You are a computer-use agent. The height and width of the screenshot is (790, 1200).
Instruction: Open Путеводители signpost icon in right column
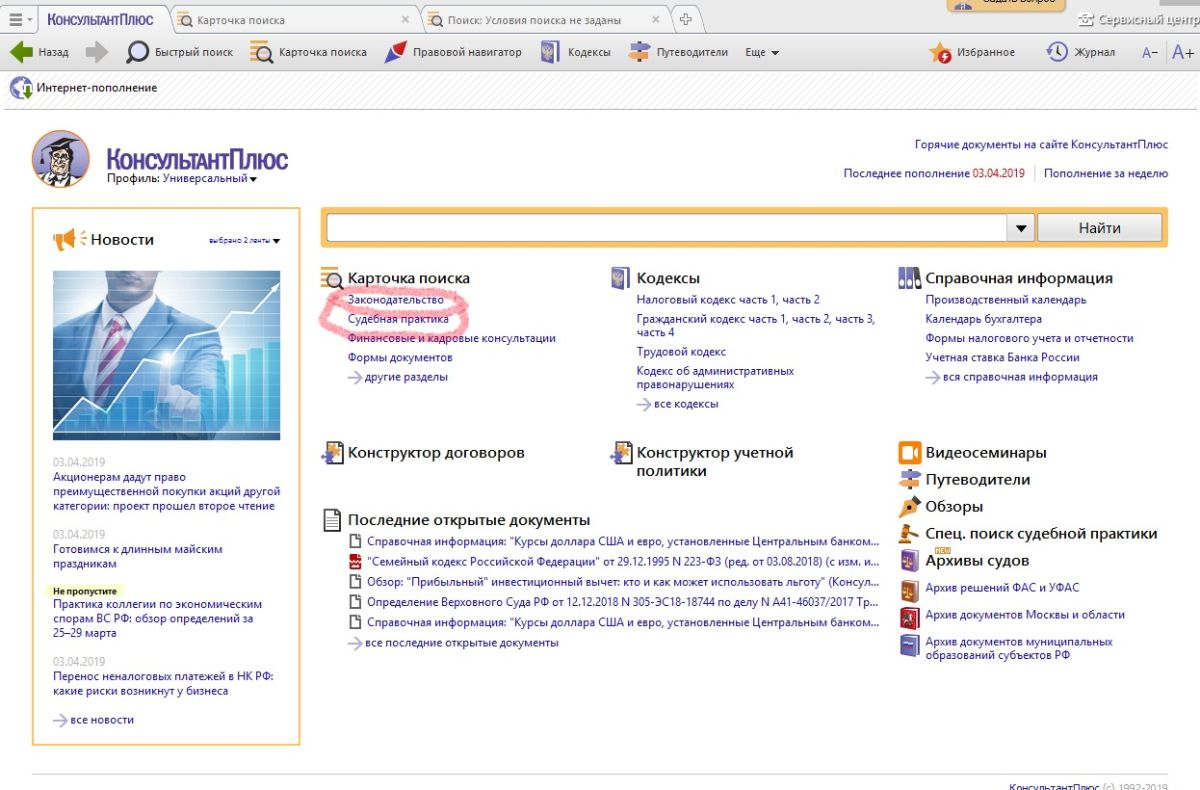pyautogui.click(x=909, y=480)
